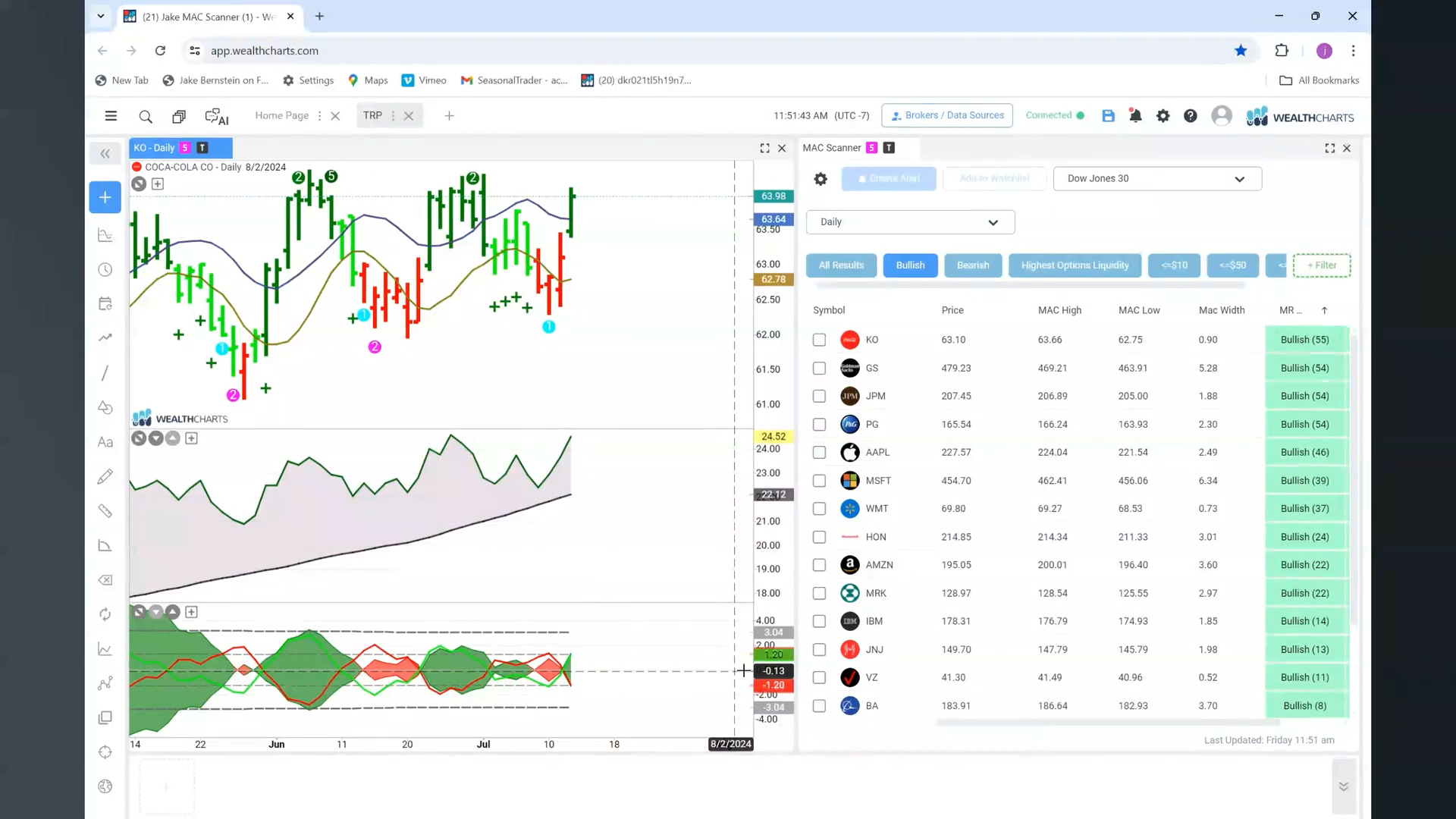Open the notifications bell
Viewport: 1456px width, 819px height.
[x=1135, y=116]
